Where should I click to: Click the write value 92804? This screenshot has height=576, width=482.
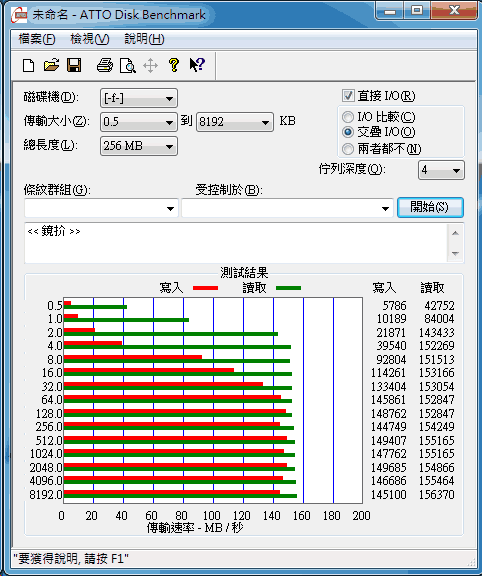tap(391, 359)
